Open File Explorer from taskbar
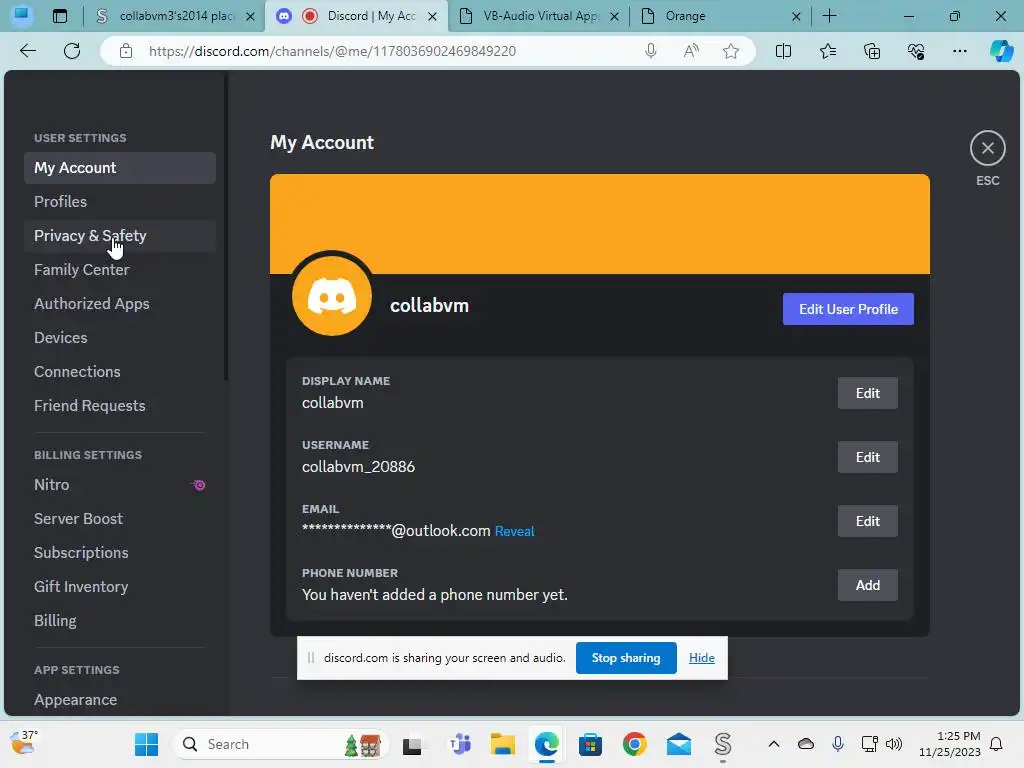 (503, 744)
